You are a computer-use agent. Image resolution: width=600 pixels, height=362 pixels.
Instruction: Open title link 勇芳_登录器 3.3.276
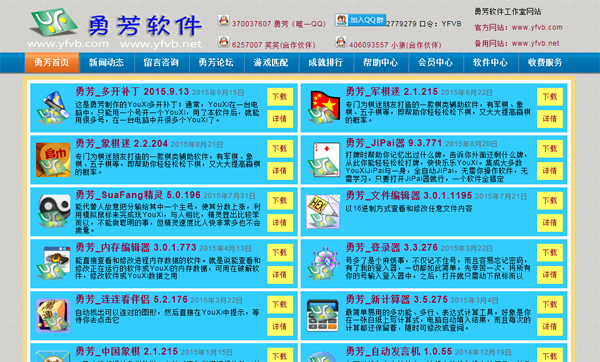(x=391, y=248)
